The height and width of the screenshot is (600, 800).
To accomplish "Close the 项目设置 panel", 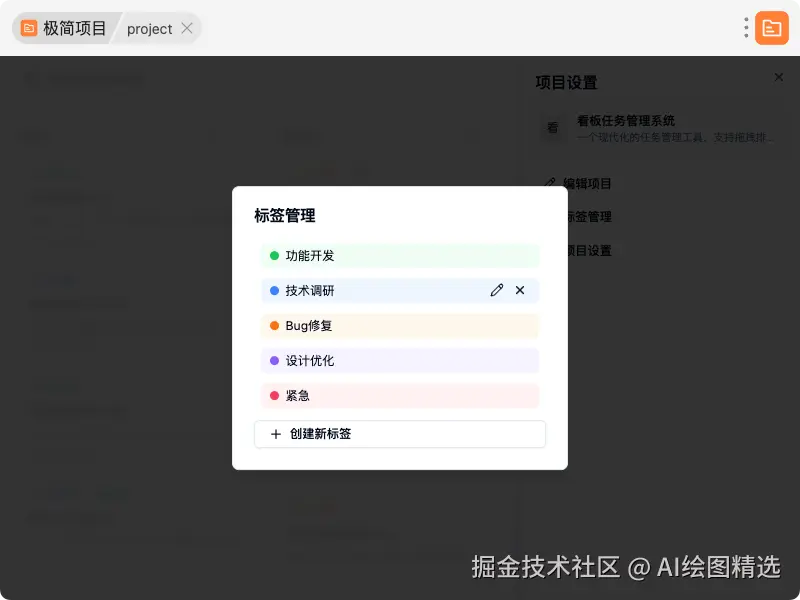I will pyautogui.click(x=779, y=77).
